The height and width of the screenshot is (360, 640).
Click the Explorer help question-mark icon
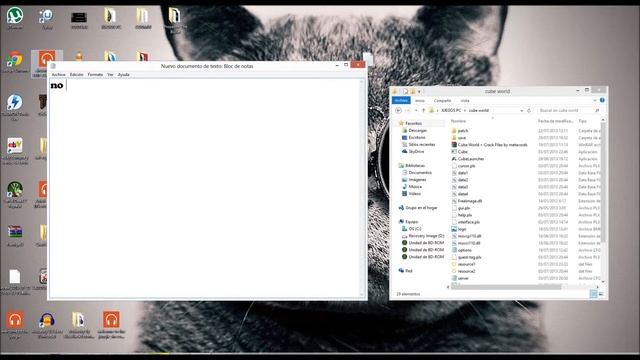(x=602, y=100)
